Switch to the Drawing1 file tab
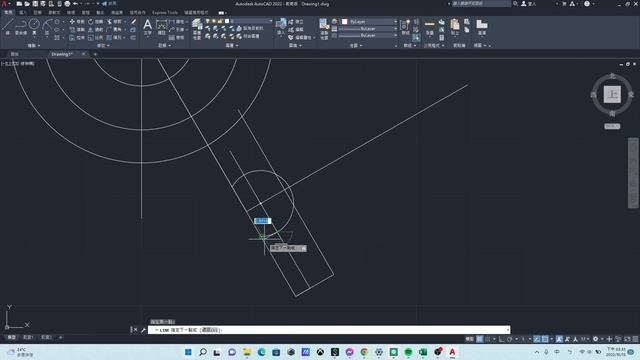 coord(62,54)
